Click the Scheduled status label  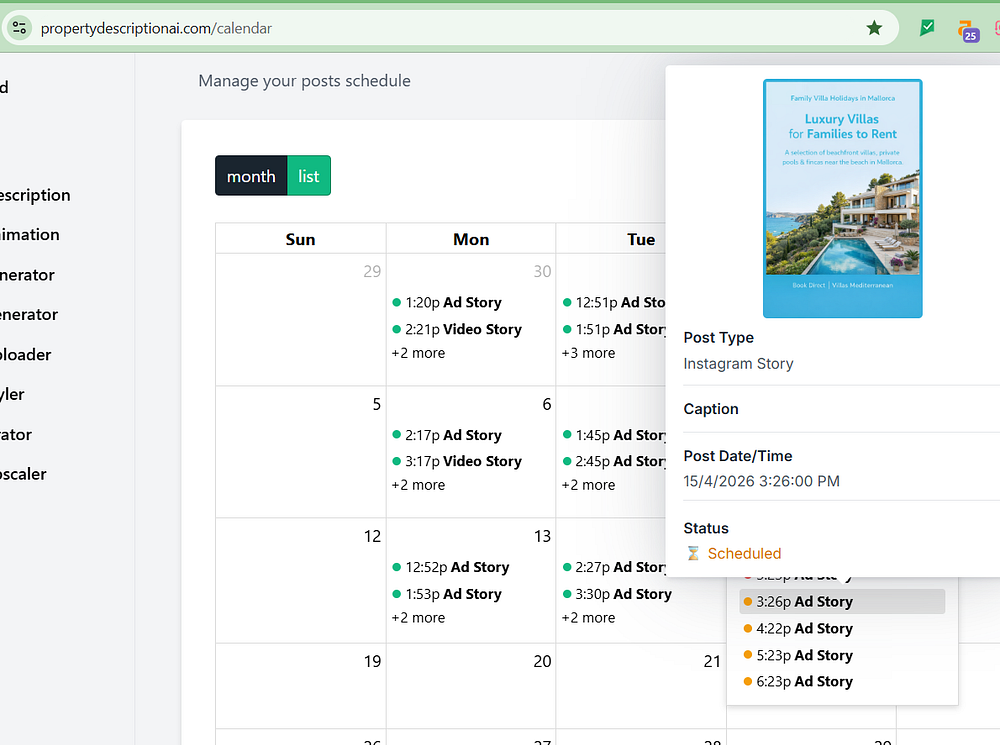[x=744, y=553]
